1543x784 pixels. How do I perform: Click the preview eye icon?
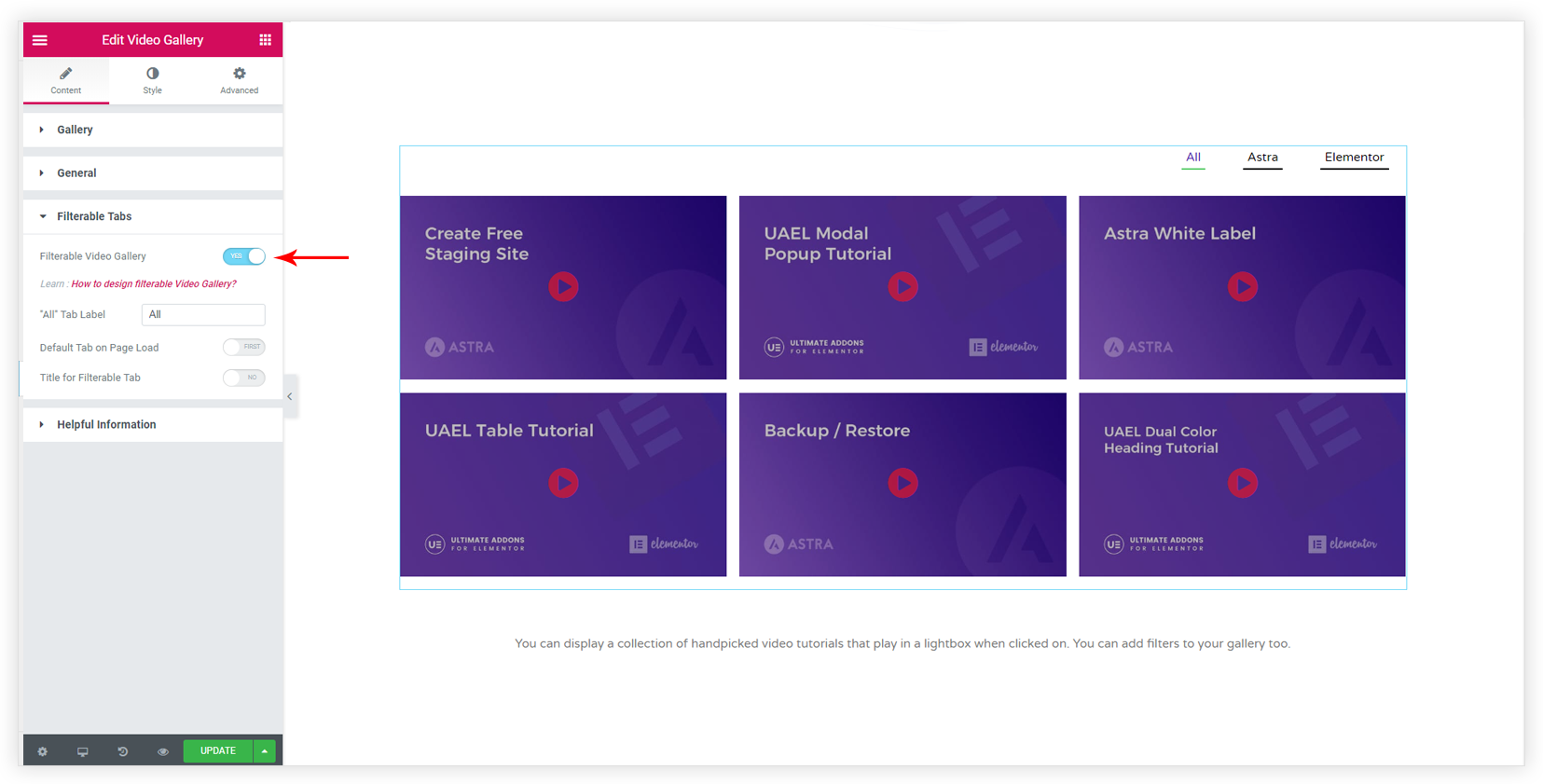(163, 751)
